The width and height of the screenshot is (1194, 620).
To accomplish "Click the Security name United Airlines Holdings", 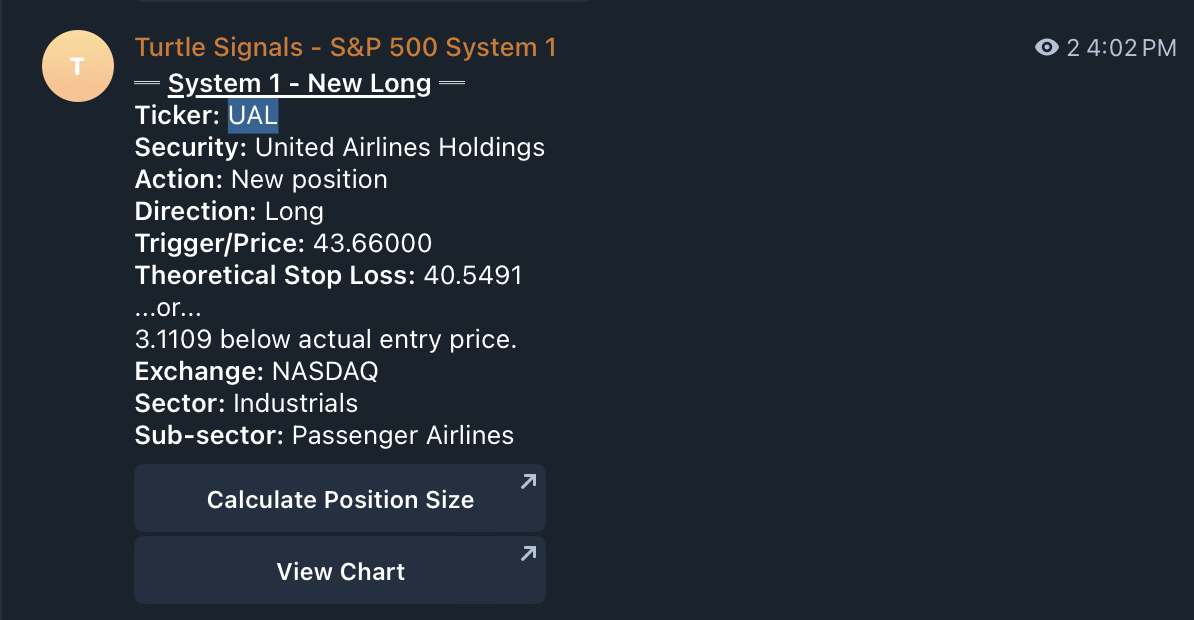I will (399, 147).
